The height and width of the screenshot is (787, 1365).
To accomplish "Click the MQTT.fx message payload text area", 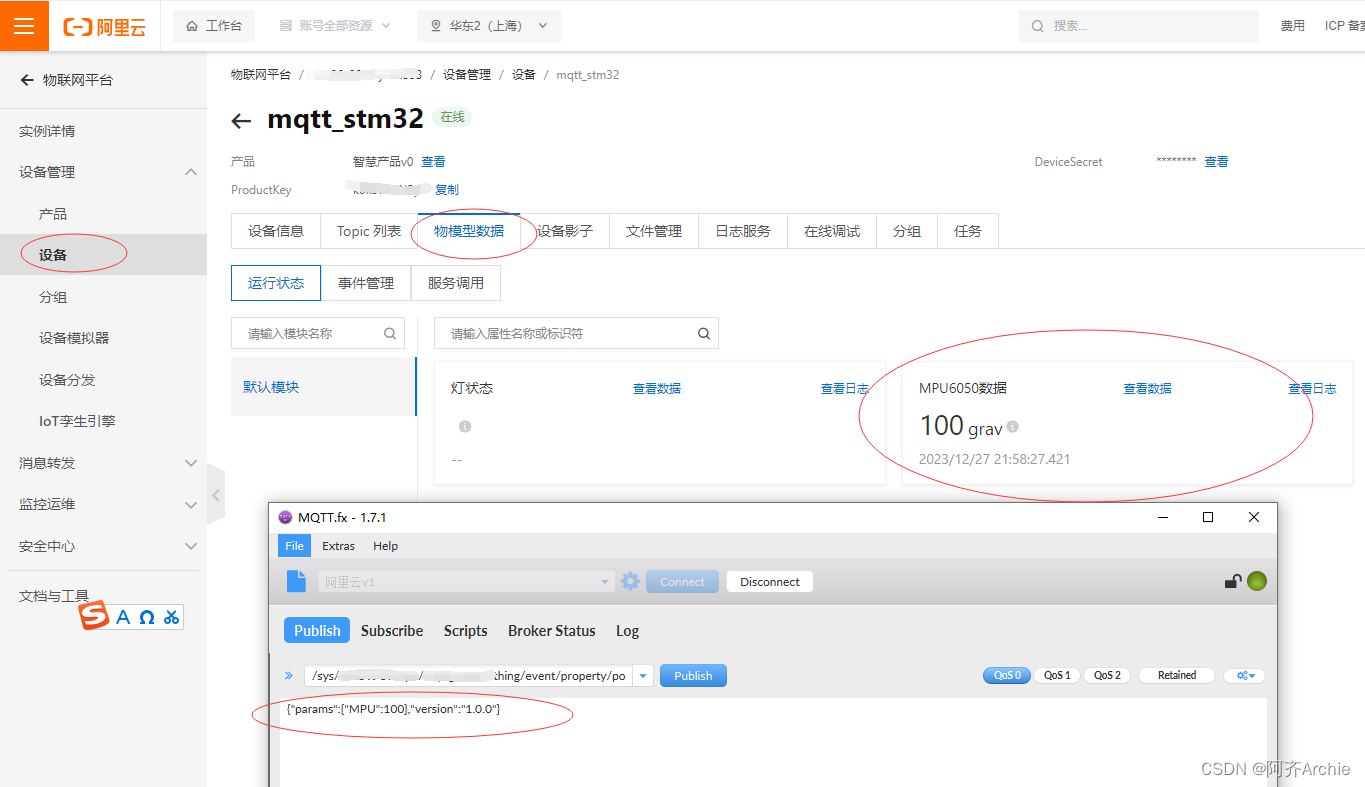I will (x=773, y=742).
